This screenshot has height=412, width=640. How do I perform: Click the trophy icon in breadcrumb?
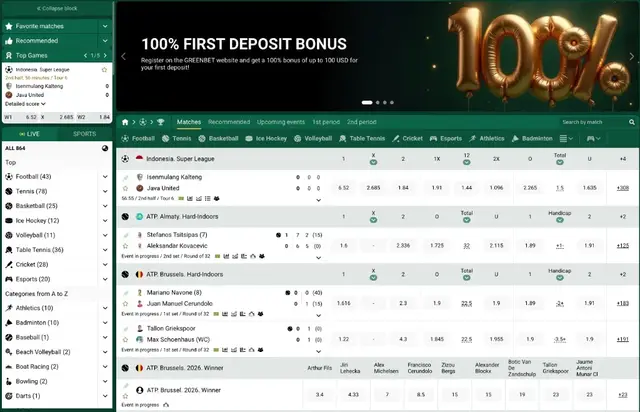pos(161,122)
